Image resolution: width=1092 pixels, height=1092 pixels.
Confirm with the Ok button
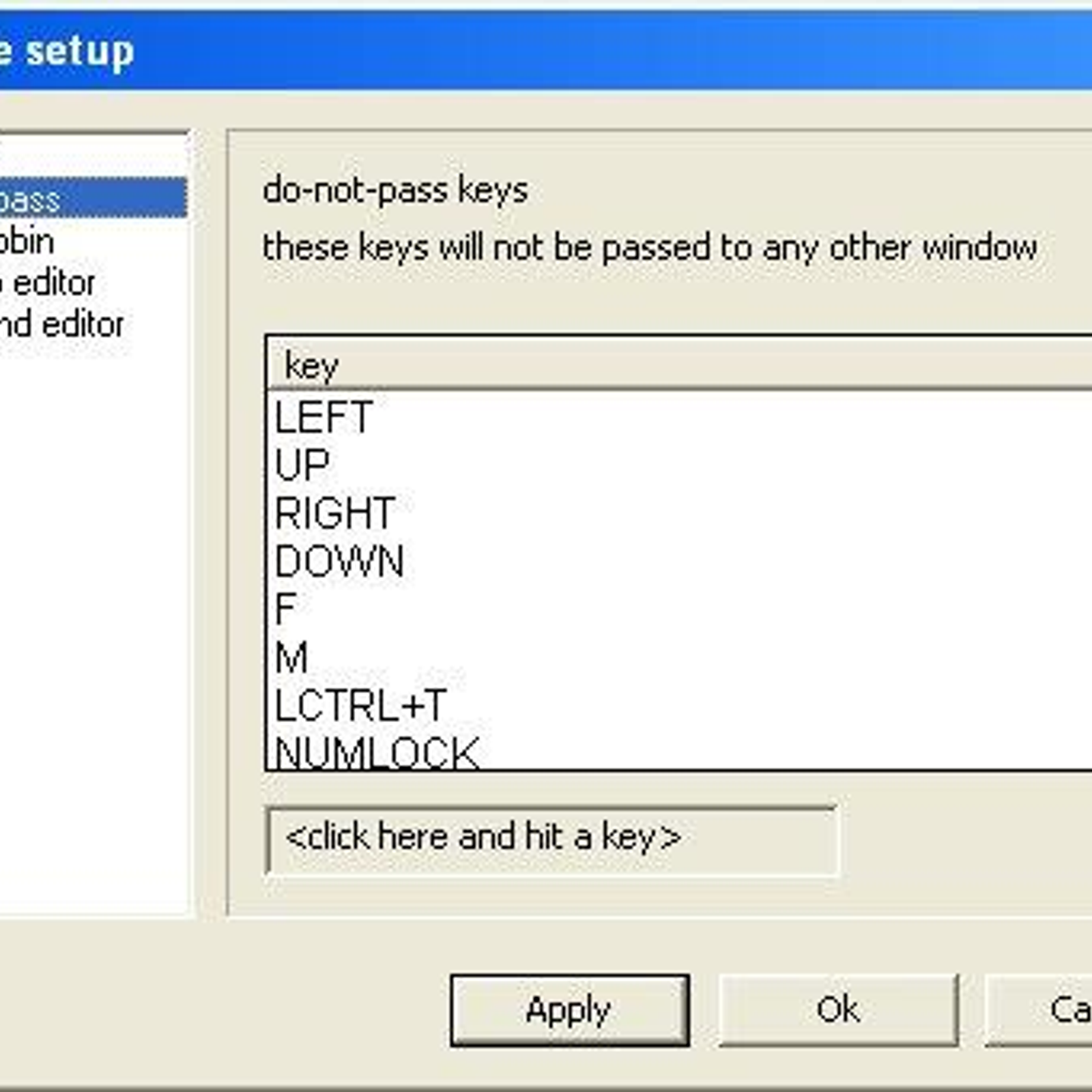tap(838, 1010)
